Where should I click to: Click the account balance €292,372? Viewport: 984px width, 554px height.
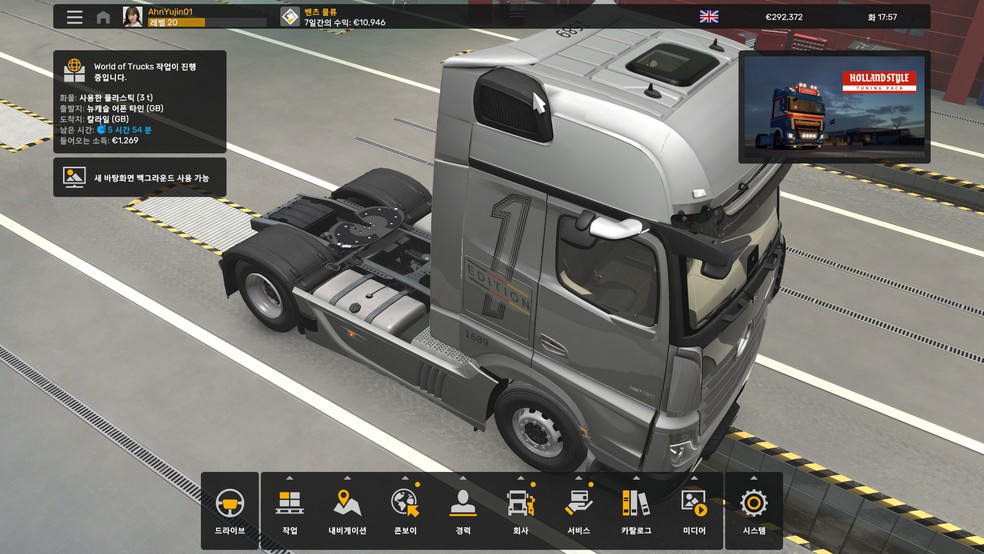(x=784, y=17)
